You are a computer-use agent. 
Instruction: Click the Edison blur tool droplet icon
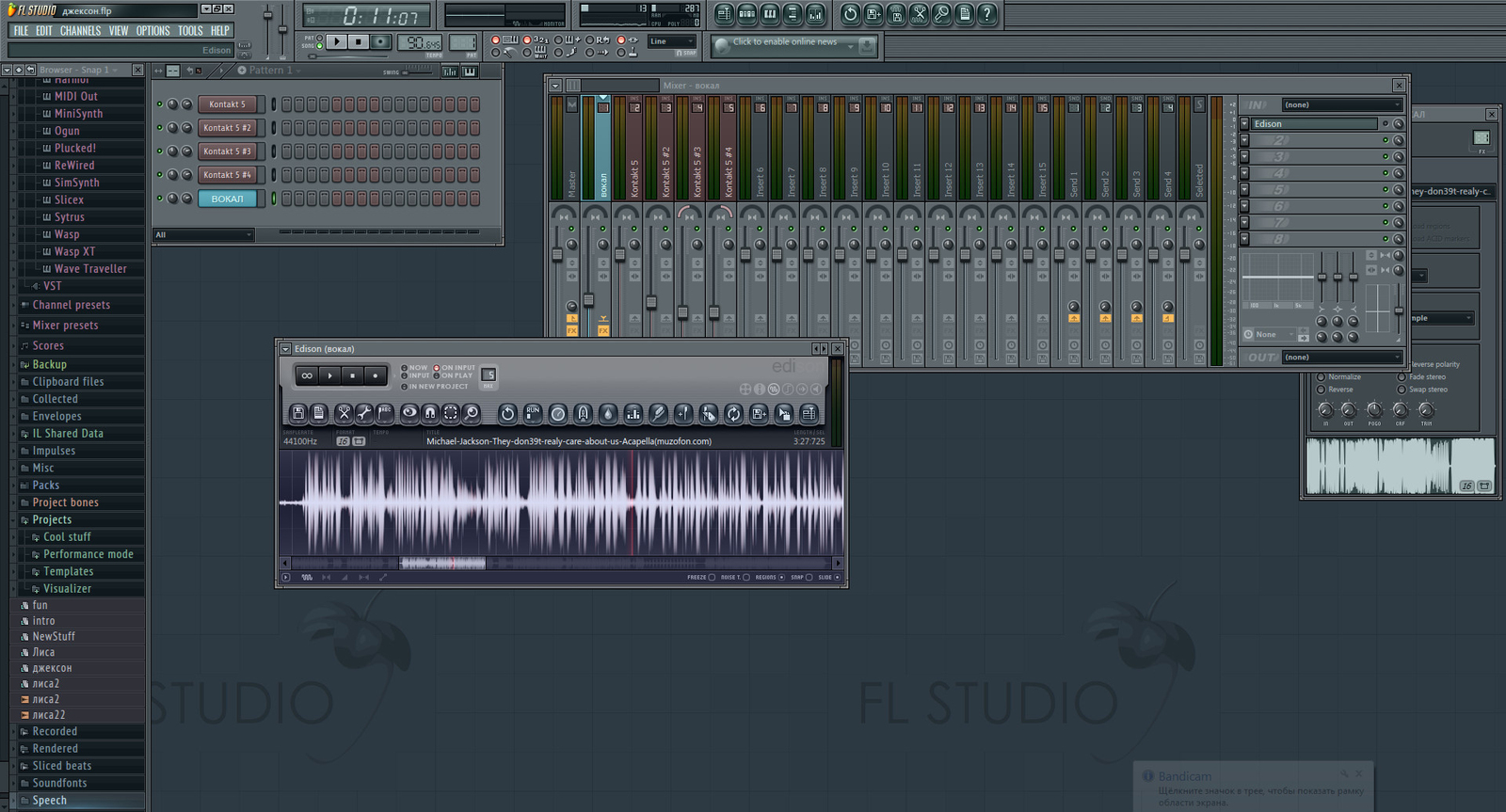pos(608,413)
